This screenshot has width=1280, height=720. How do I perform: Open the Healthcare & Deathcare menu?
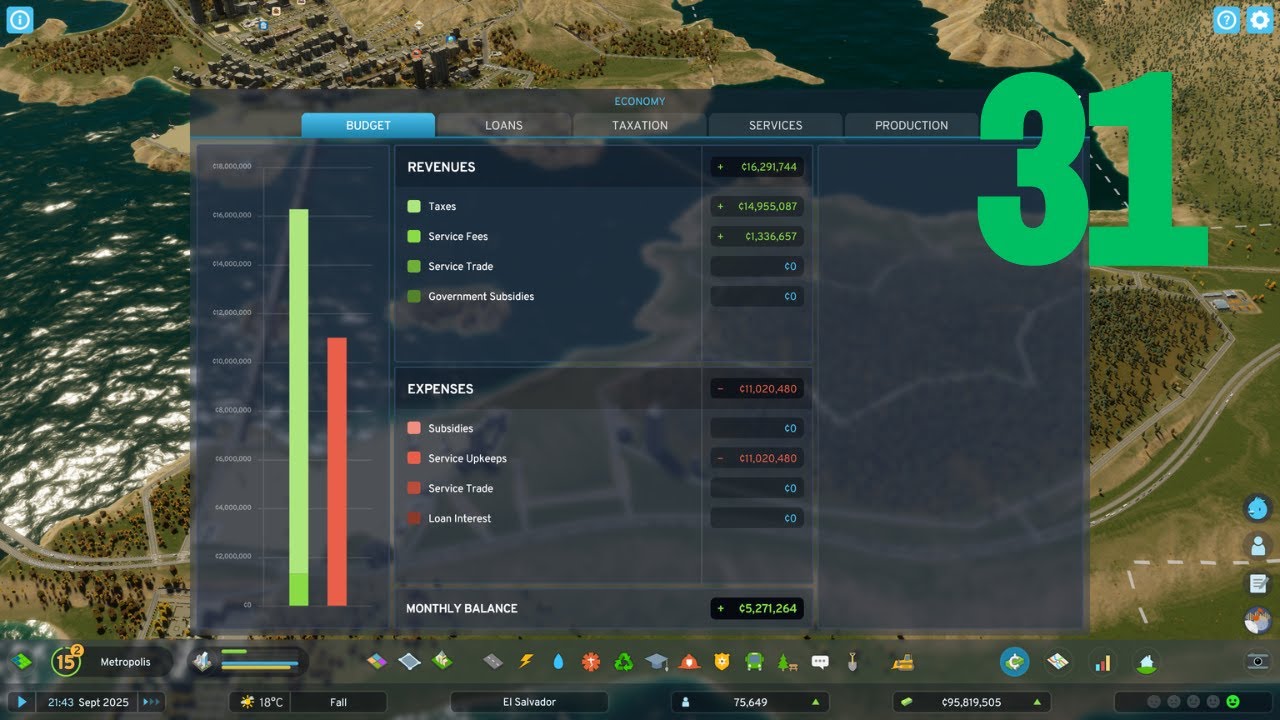591,661
